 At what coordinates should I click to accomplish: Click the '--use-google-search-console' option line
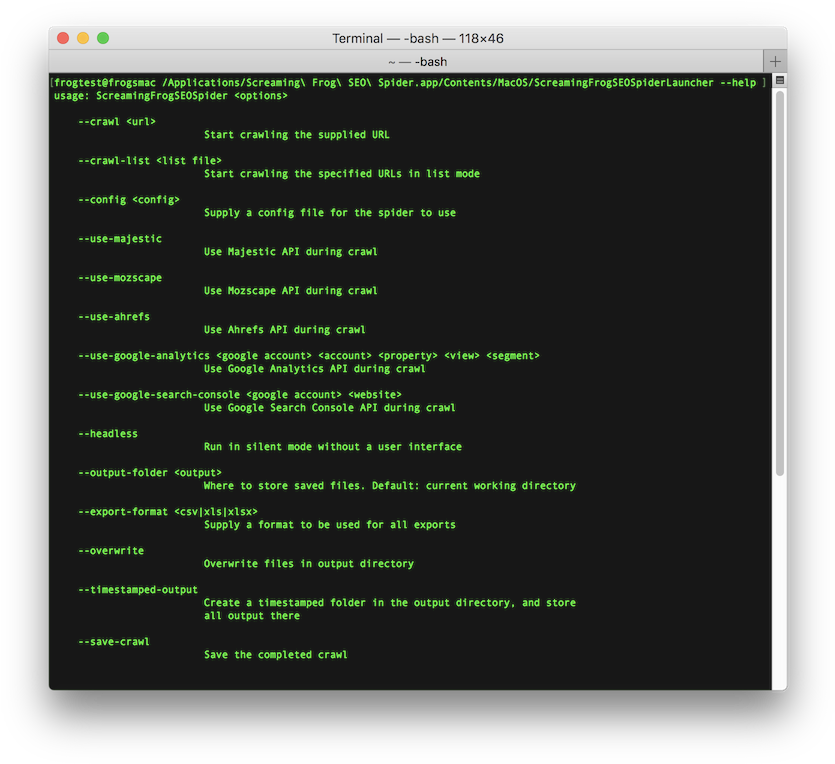pyautogui.click(x=240, y=395)
